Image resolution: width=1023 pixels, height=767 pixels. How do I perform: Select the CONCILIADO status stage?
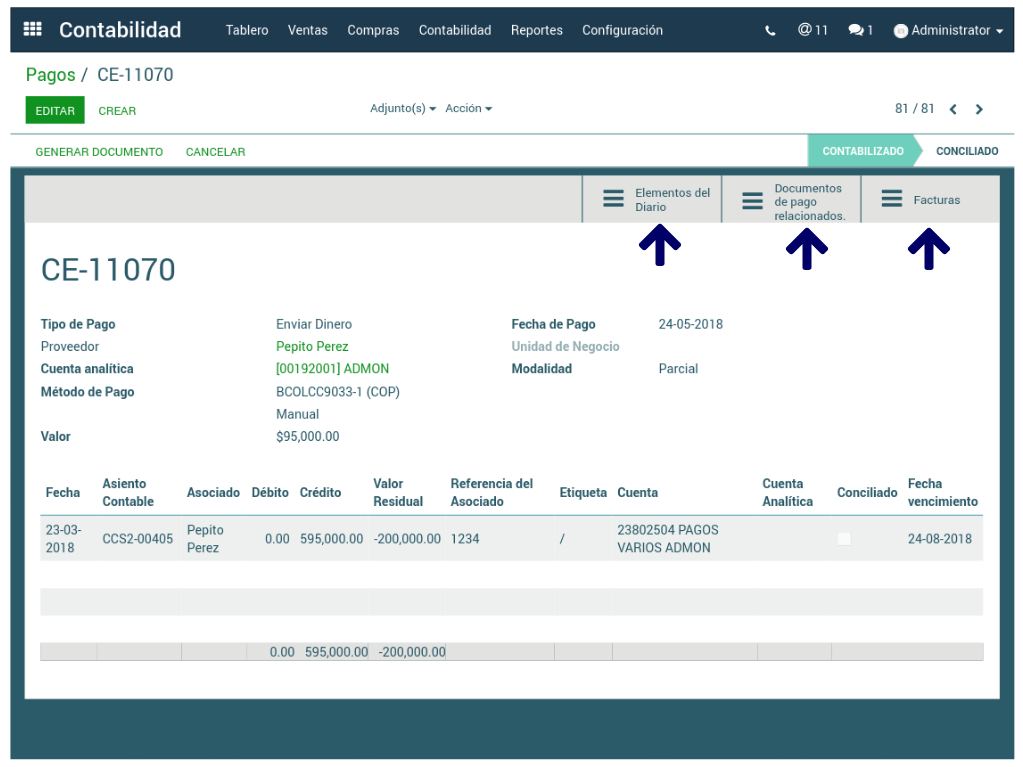[x=966, y=152]
